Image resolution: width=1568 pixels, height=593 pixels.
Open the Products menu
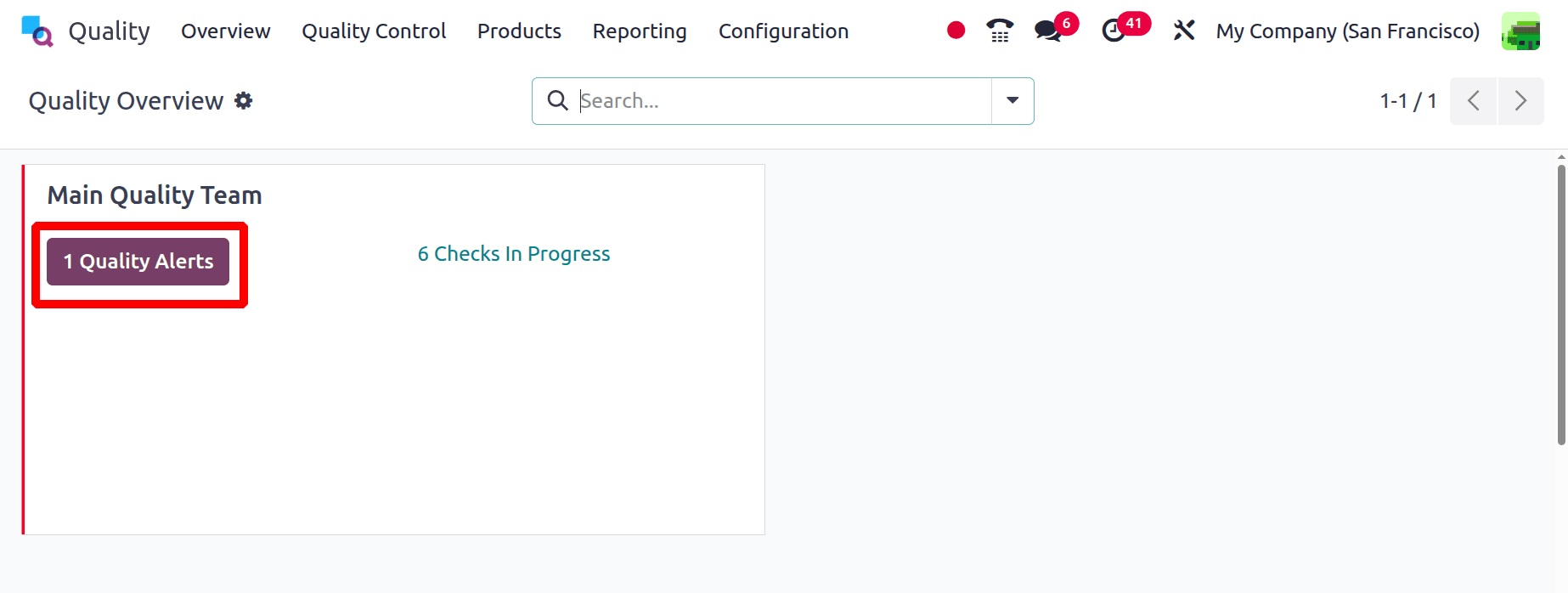point(519,31)
